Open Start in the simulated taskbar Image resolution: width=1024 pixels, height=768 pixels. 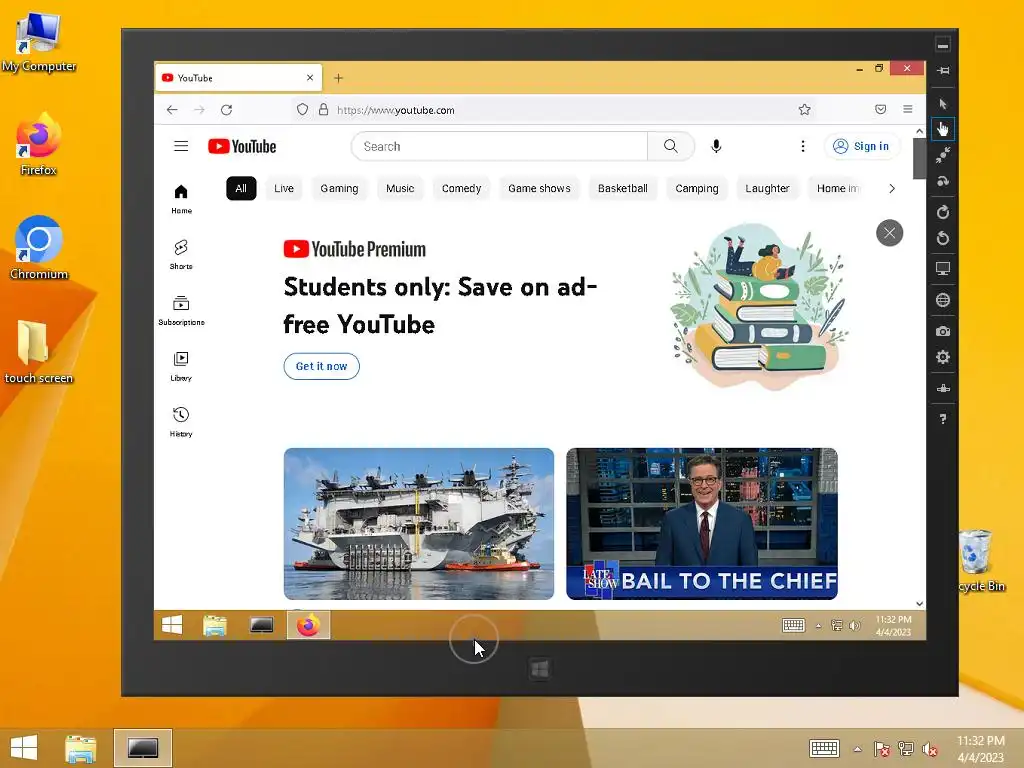point(172,626)
